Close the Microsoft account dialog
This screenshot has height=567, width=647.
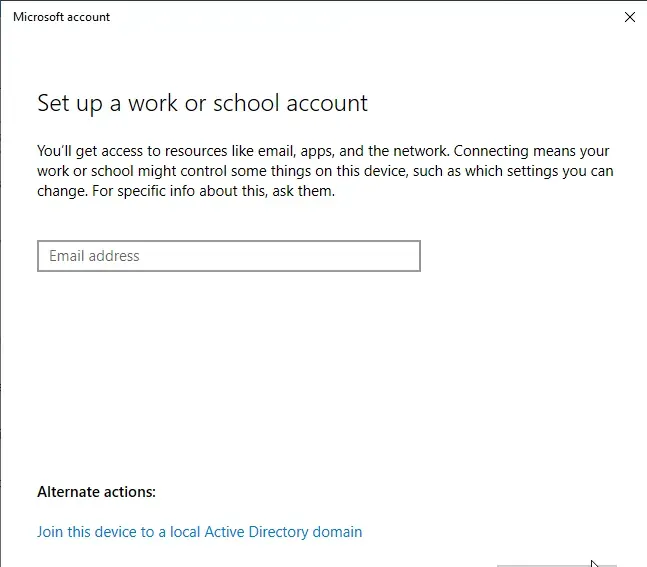pyautogui.click(x=629, y=17)
